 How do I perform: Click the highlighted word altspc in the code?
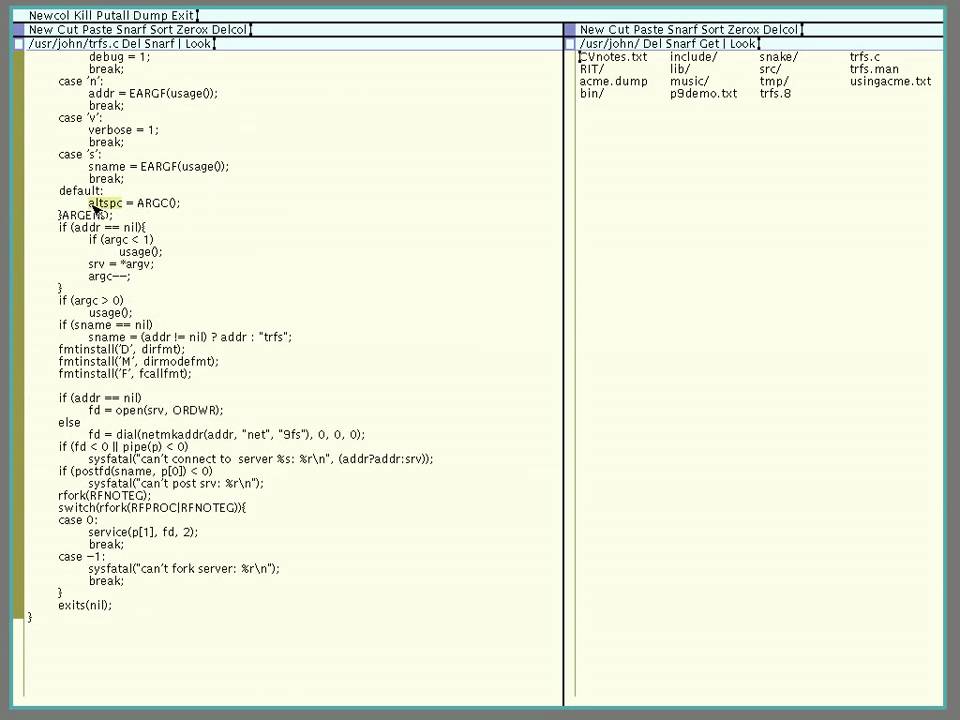point(105,203)
